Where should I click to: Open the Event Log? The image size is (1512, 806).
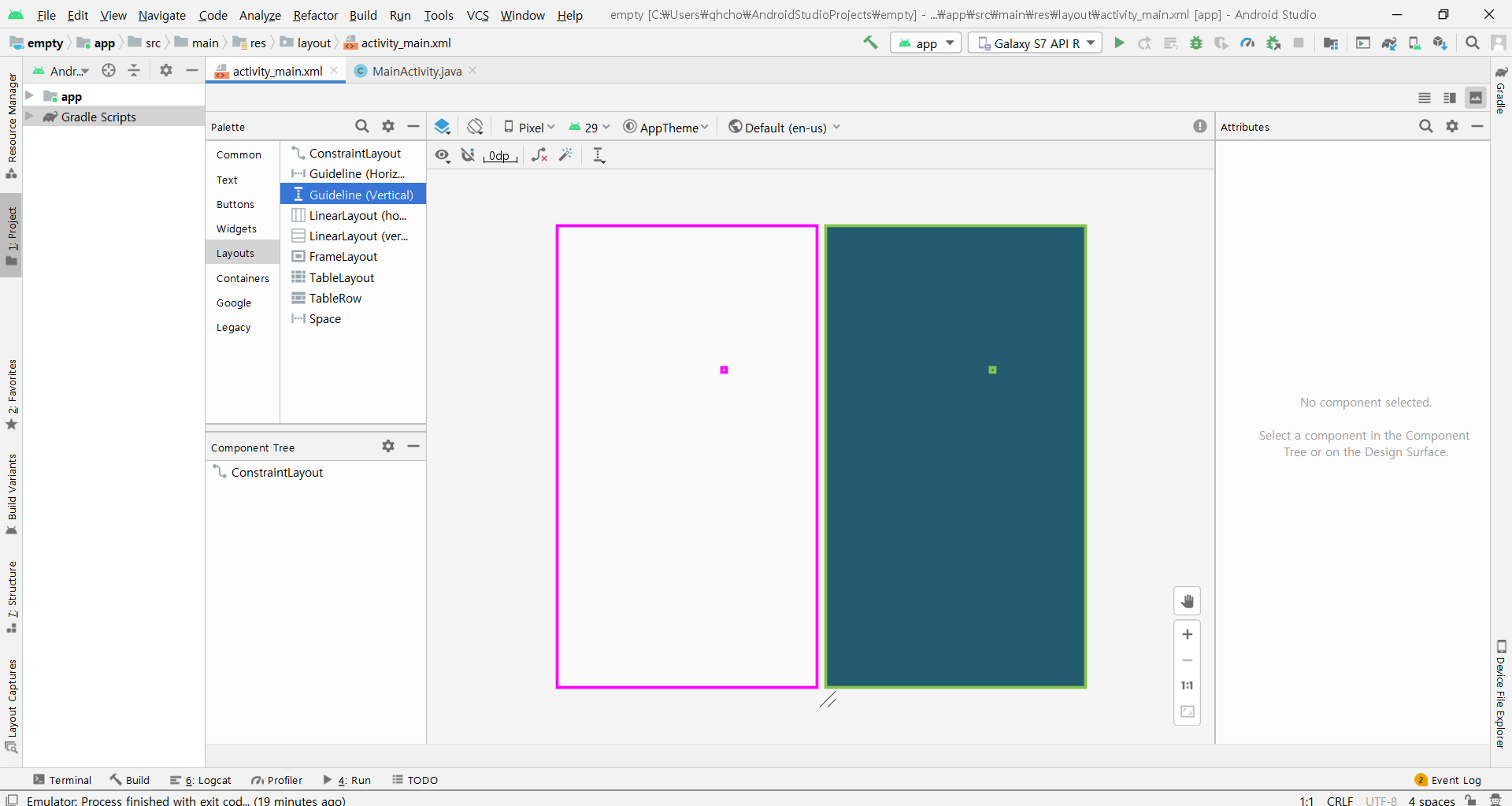click(1447, 780)
